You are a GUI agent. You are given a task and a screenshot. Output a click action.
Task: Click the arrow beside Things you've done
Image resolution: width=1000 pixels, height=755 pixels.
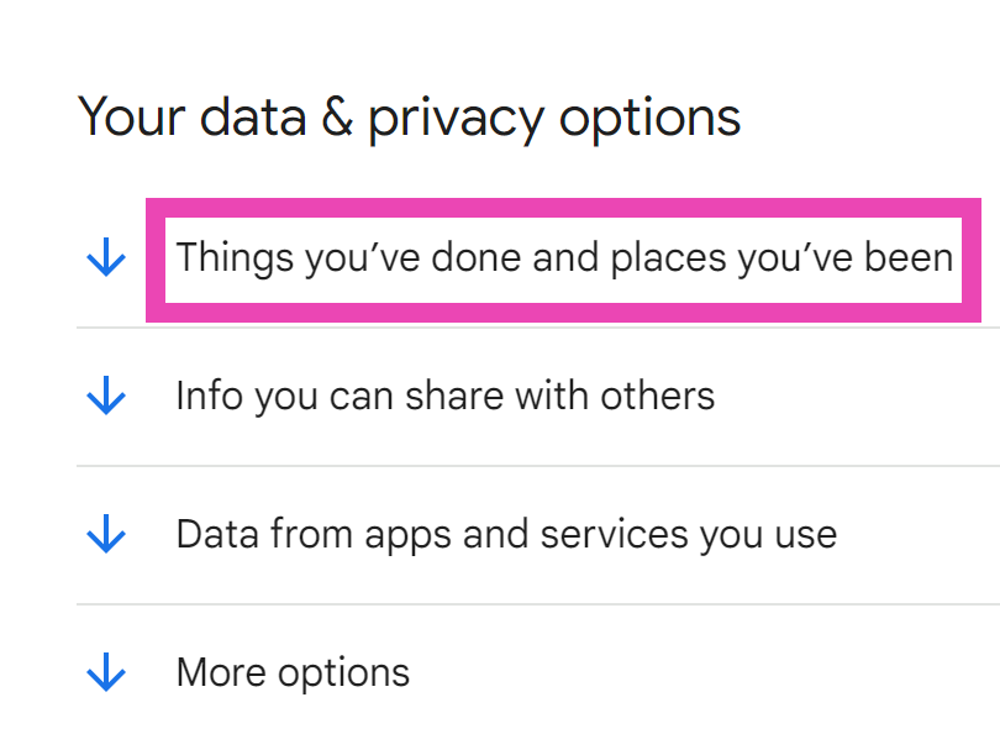point(106,260)
